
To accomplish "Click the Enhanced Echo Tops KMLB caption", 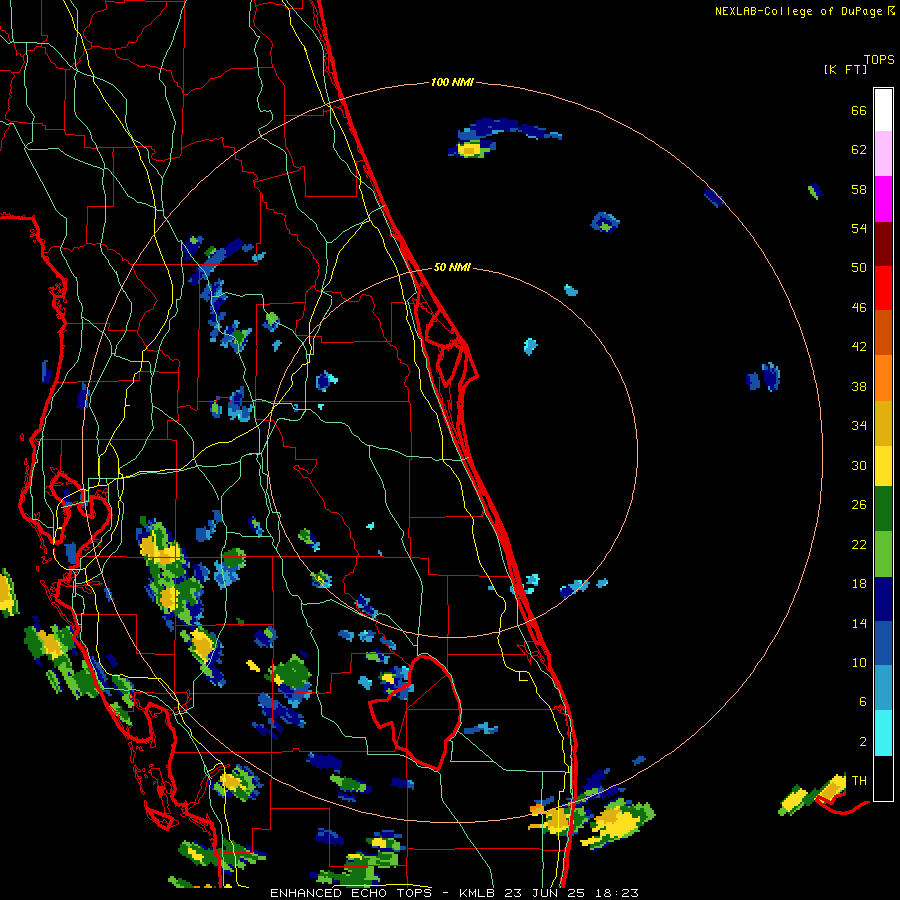I will [454, 893].
